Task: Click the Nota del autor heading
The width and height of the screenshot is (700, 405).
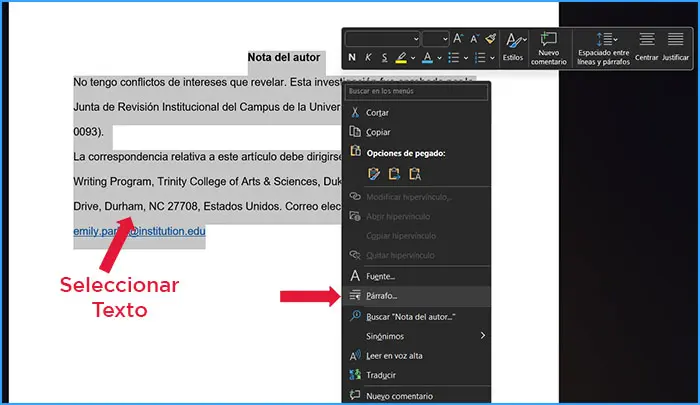Action: 284,58
